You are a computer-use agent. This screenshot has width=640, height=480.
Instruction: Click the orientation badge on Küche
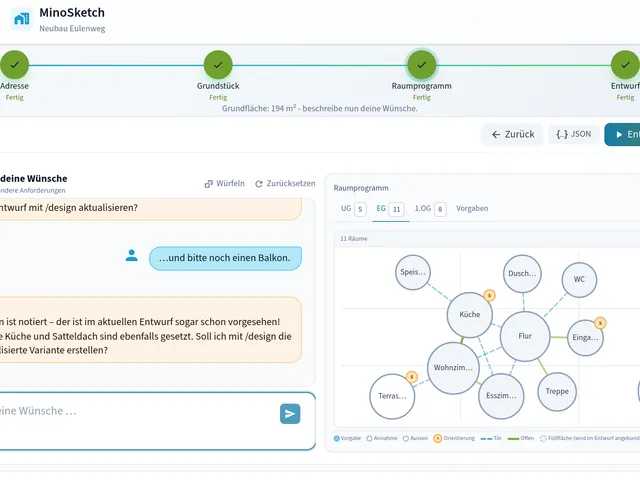pyautogui.click(x=489, y=295)
